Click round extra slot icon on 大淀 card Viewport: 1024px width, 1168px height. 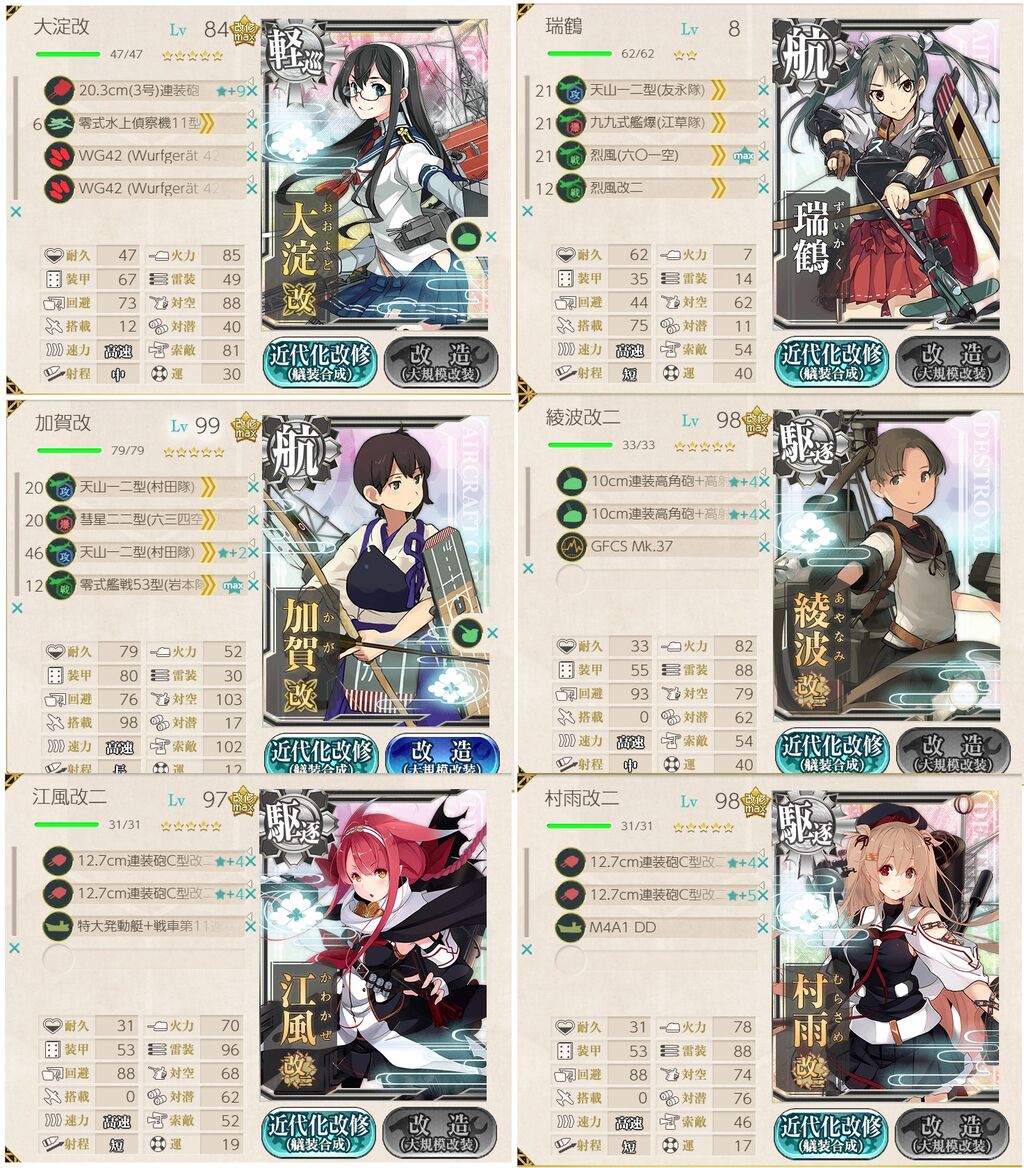(x=466, y=237)
